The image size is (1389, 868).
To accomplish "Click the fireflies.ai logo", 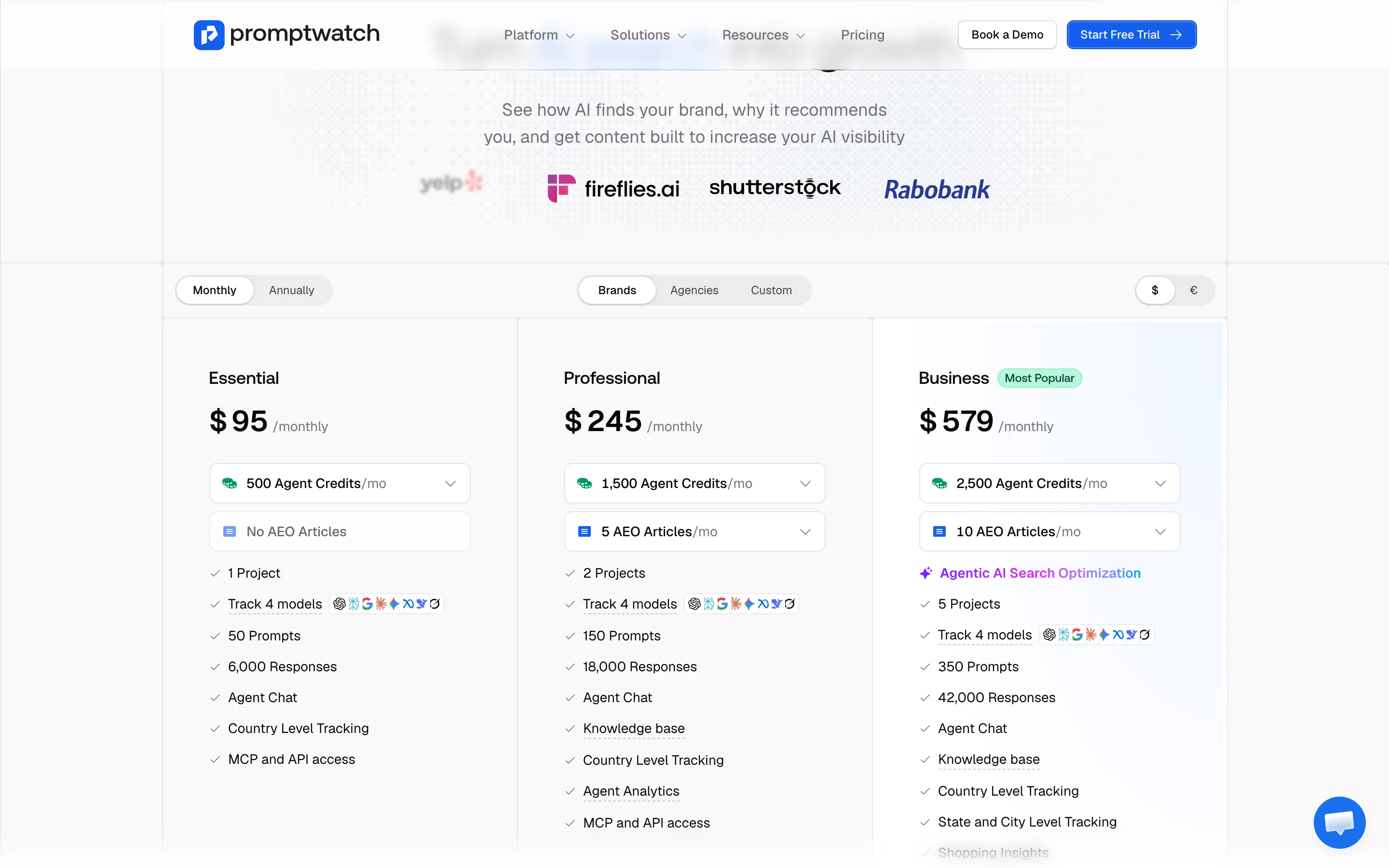I will (613, 188).
